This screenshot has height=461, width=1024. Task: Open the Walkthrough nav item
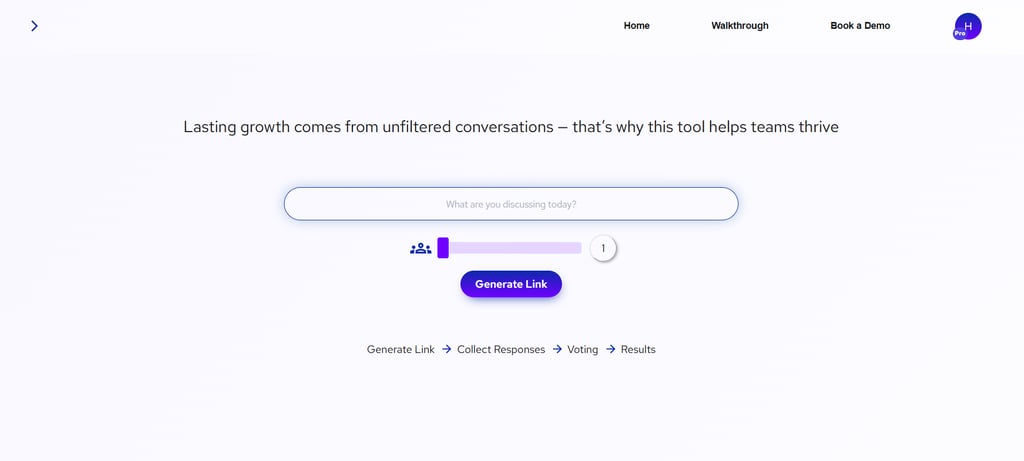740,26
